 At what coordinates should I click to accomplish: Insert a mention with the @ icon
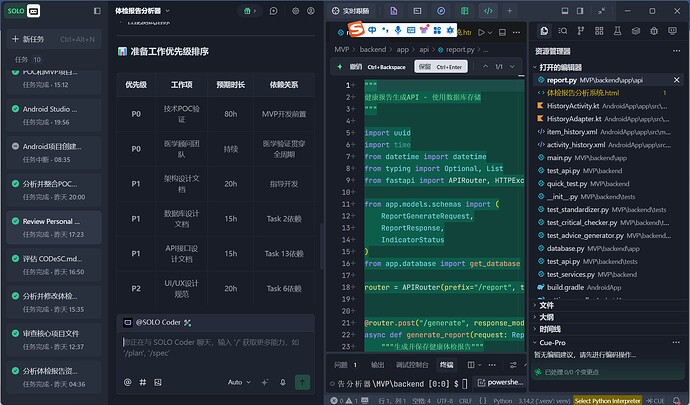click(128, 382)
